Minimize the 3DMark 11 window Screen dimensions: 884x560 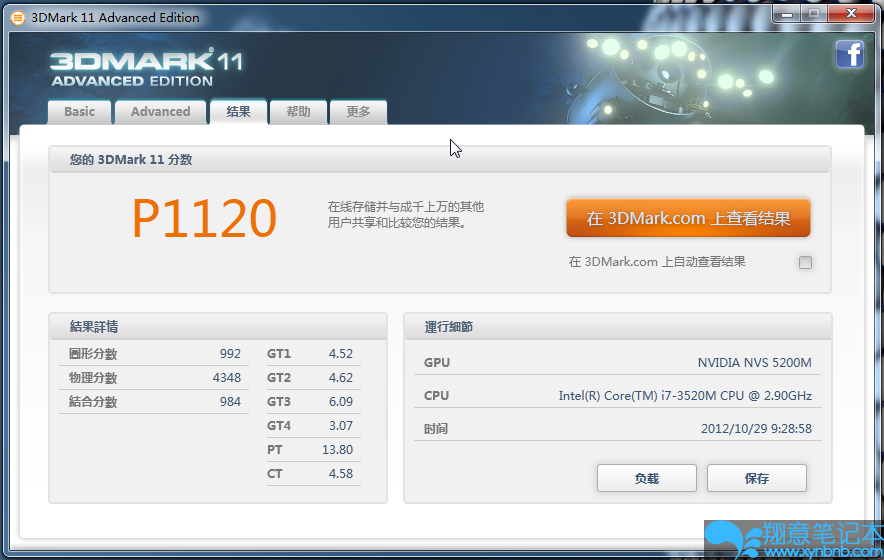[x=787, y=14]
